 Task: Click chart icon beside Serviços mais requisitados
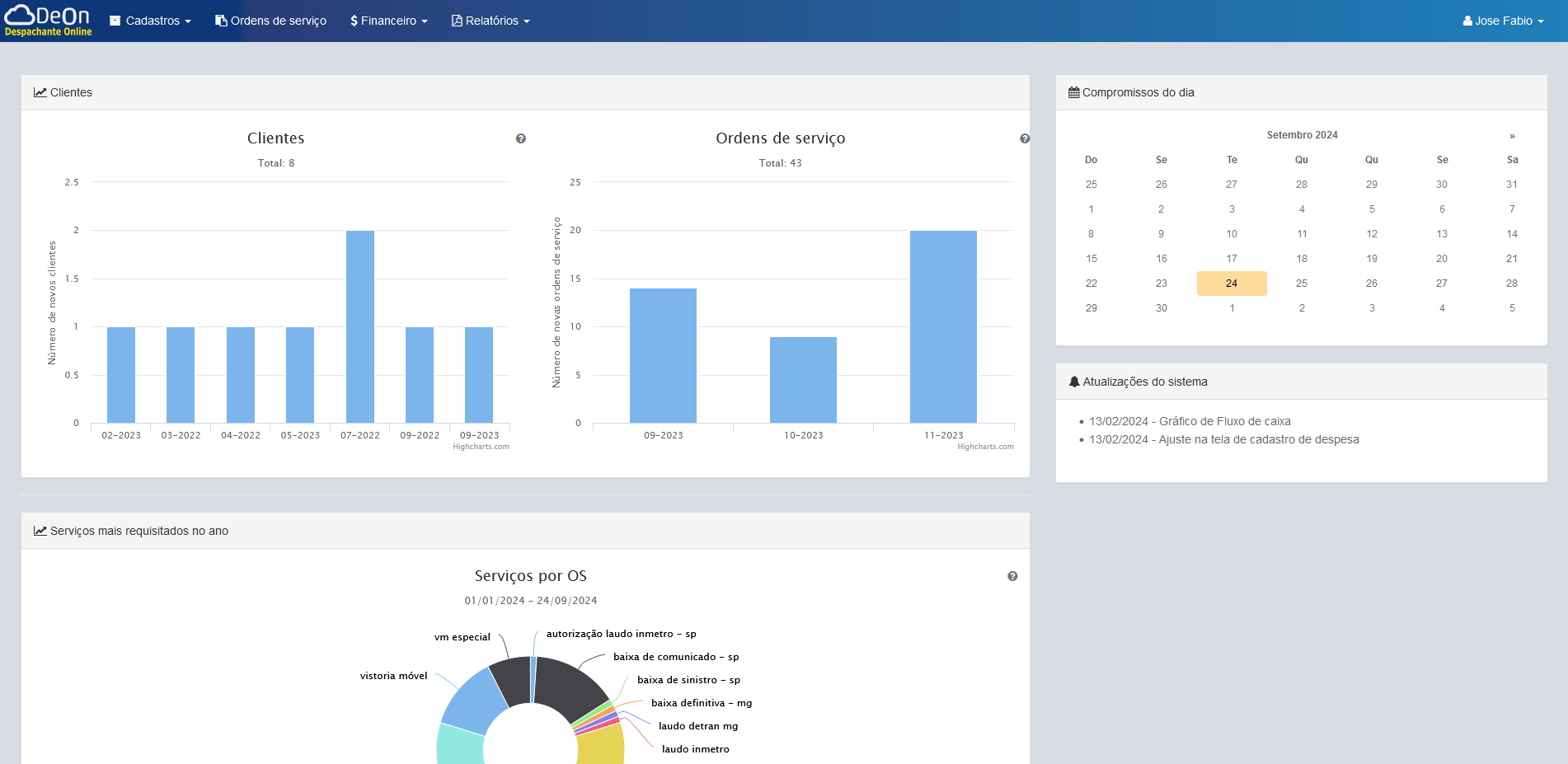(40, 531)
